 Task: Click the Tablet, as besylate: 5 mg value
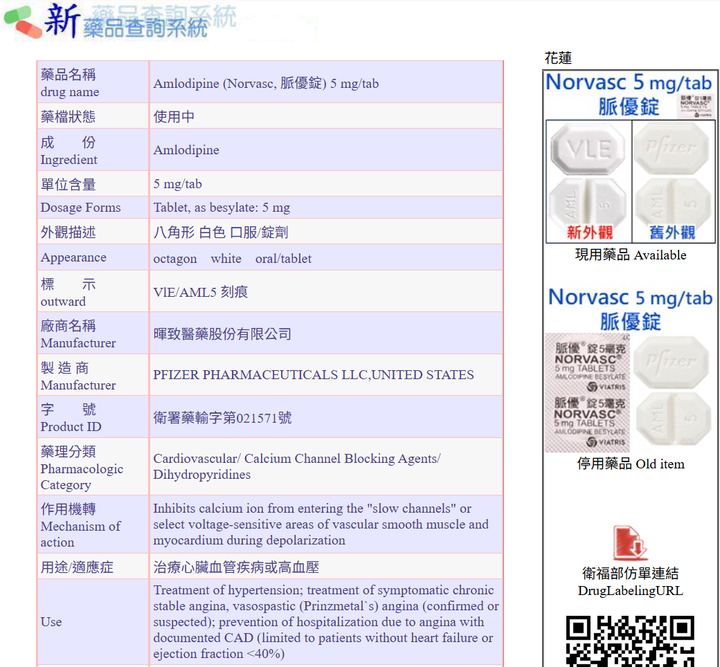coord(221,207)
